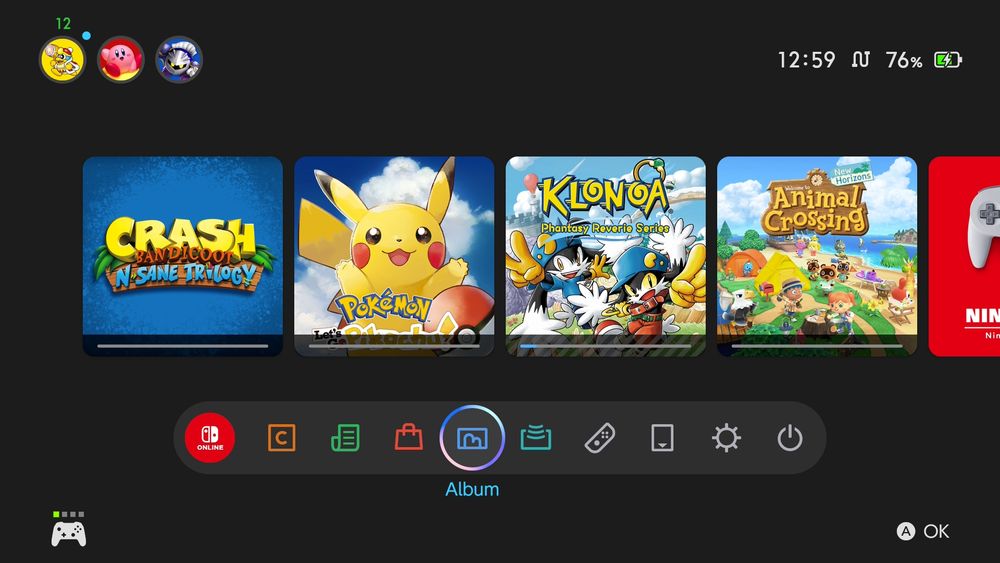
Task: Open Nintendo Switch Online
Action: pyautogui.click(x=210, y=437)
